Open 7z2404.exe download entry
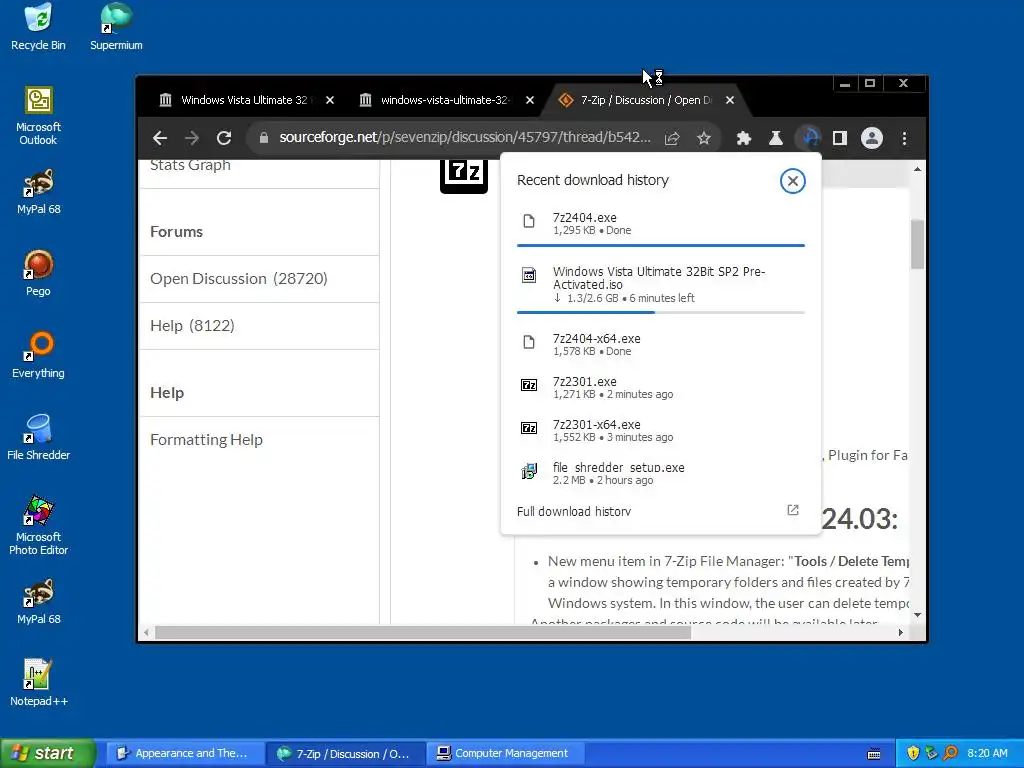 (660, 223)
